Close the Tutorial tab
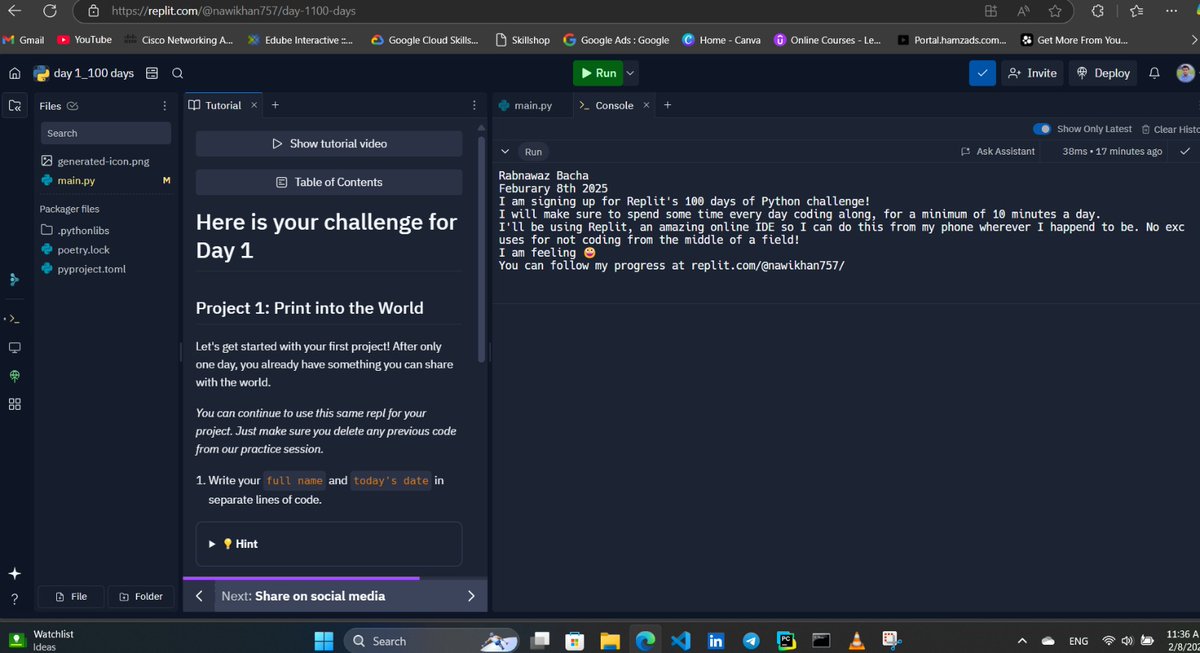Image resolution: width=1200 pixels, height=653 pixels. [254, 105]
